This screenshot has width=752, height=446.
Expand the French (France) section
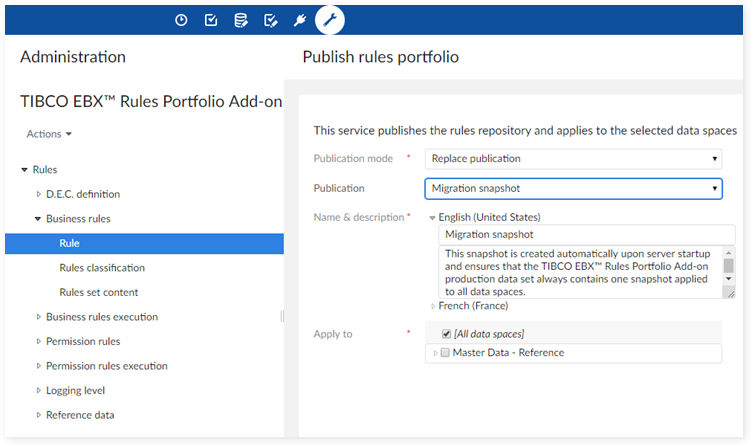[433, 306]
